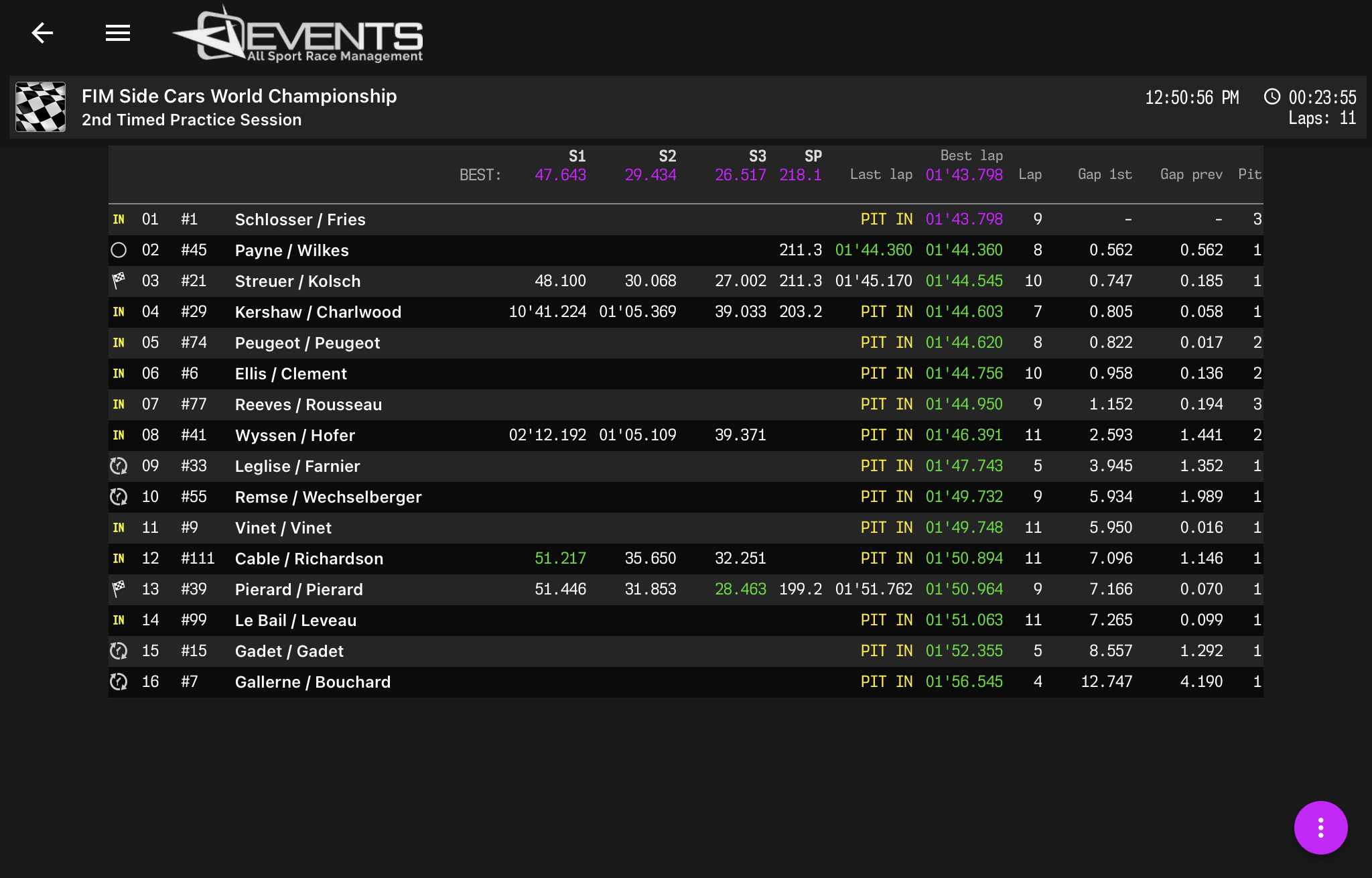The height and width of the screenshot is (878, 1372).
Task: Click best S3 time 26.517
Action: click(740, 176)
